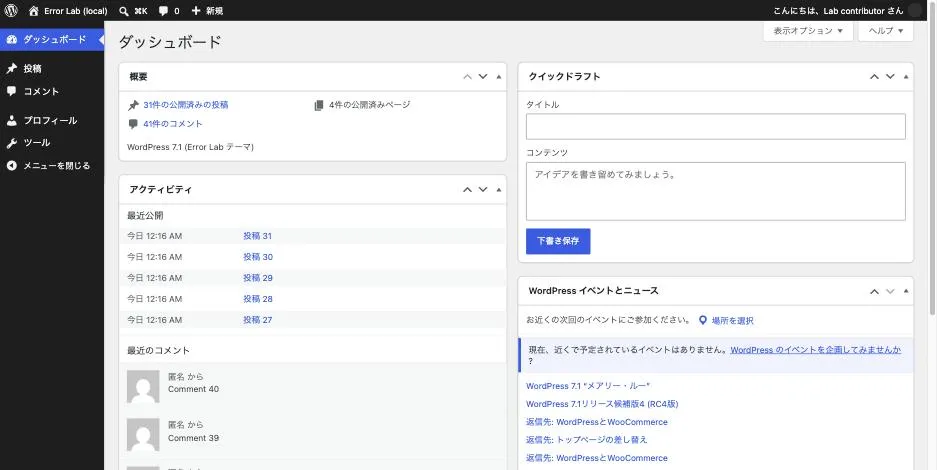Click the pages icon beside 4件の公開済みページ

click(319, 105)
